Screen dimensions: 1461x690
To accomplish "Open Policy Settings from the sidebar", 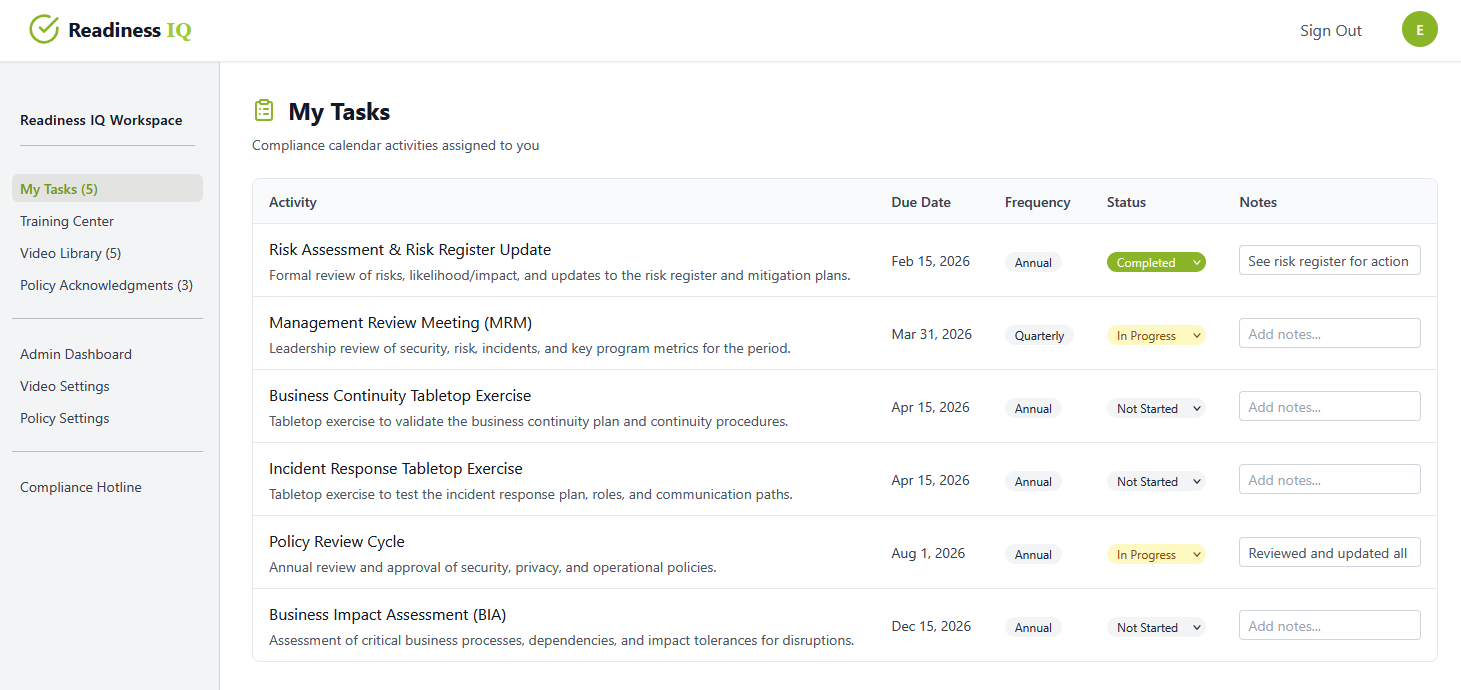I will [x=64, y=417].
